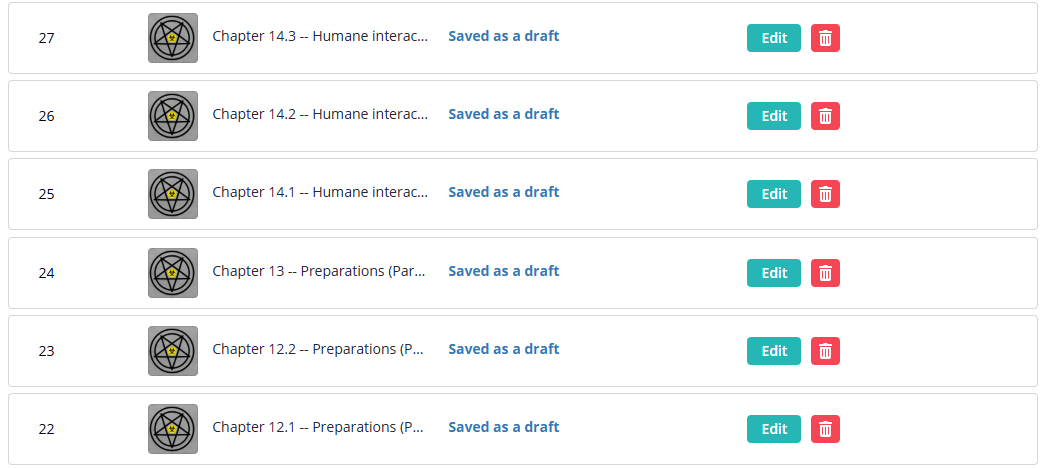Viewport: 1050px width, 468px height.
Task: Open Edit for Chapter 12.2
Action: (773, 351)
